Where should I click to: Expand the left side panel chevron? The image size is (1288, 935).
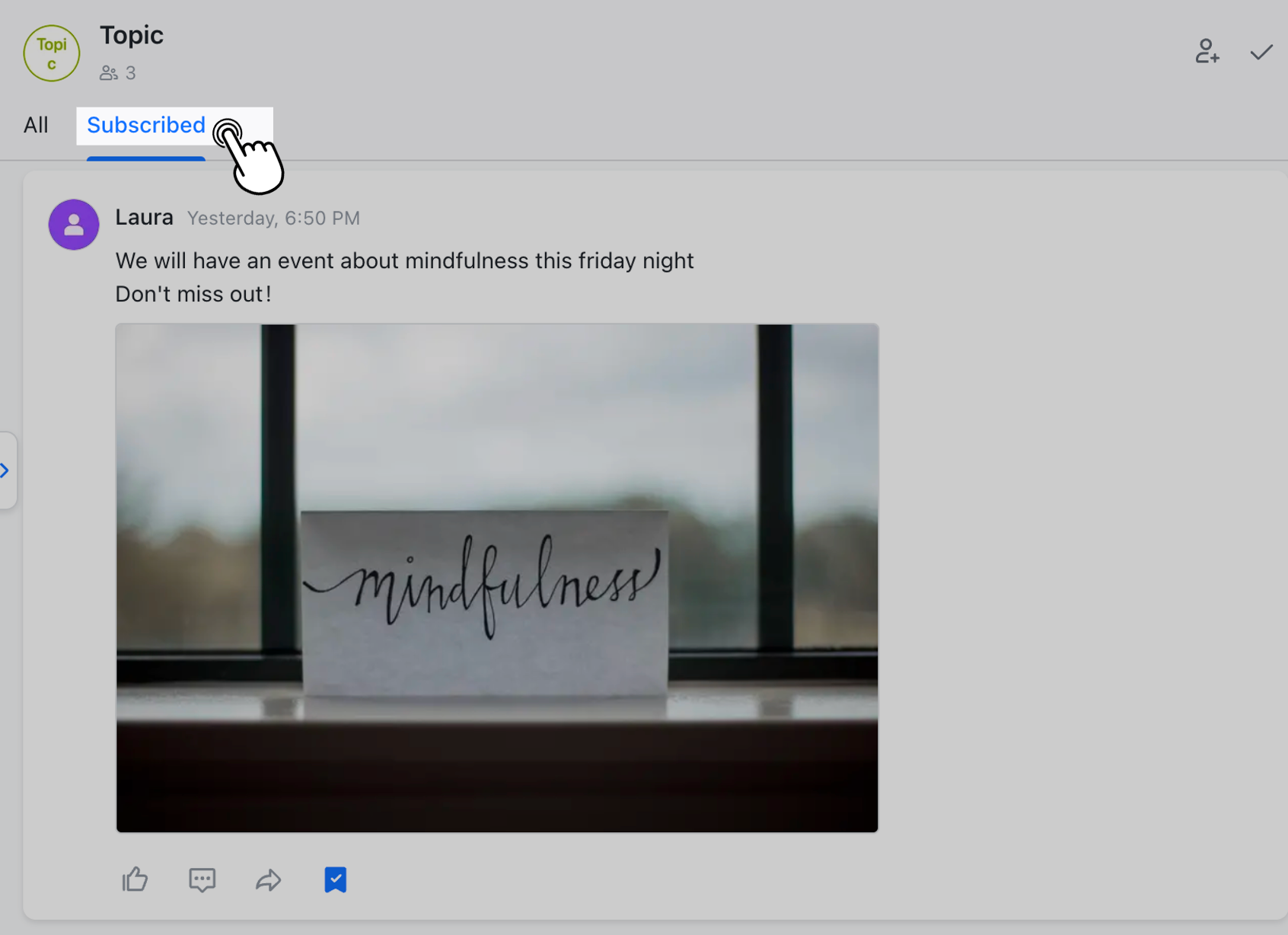(6, 470)
